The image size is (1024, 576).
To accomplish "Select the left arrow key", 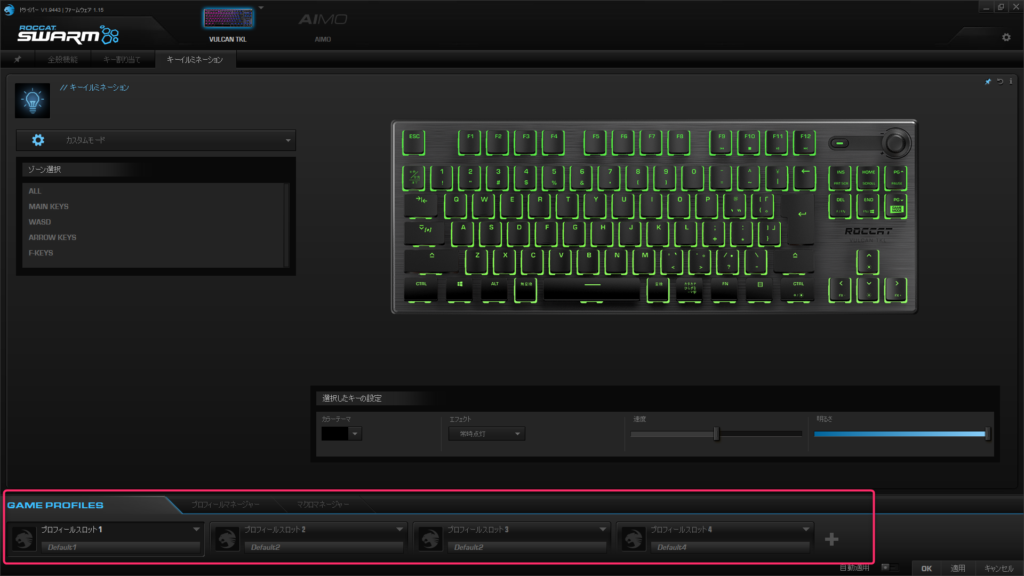I will point(840,289).
